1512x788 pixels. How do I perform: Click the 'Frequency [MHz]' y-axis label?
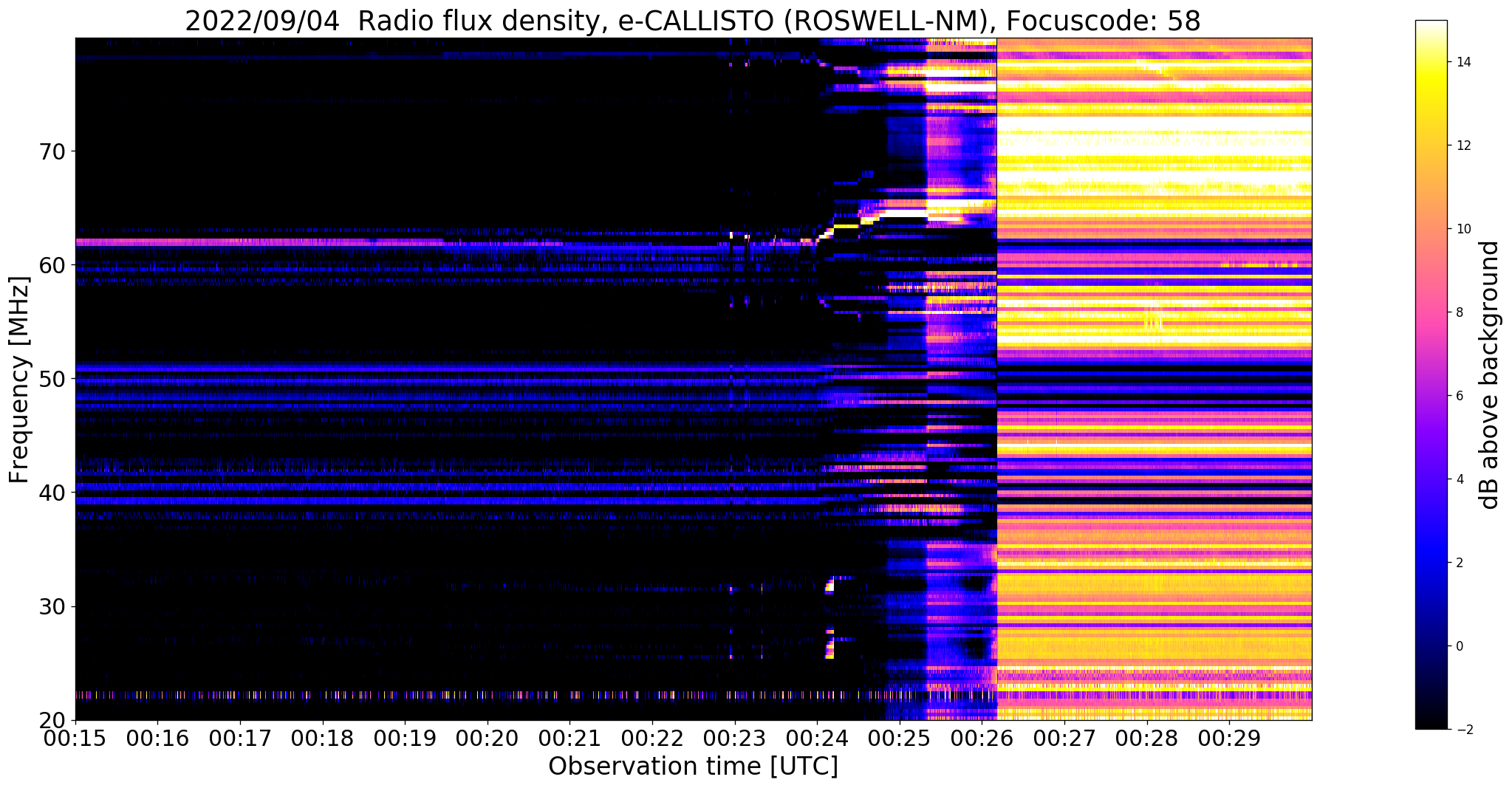pos(19,380)
